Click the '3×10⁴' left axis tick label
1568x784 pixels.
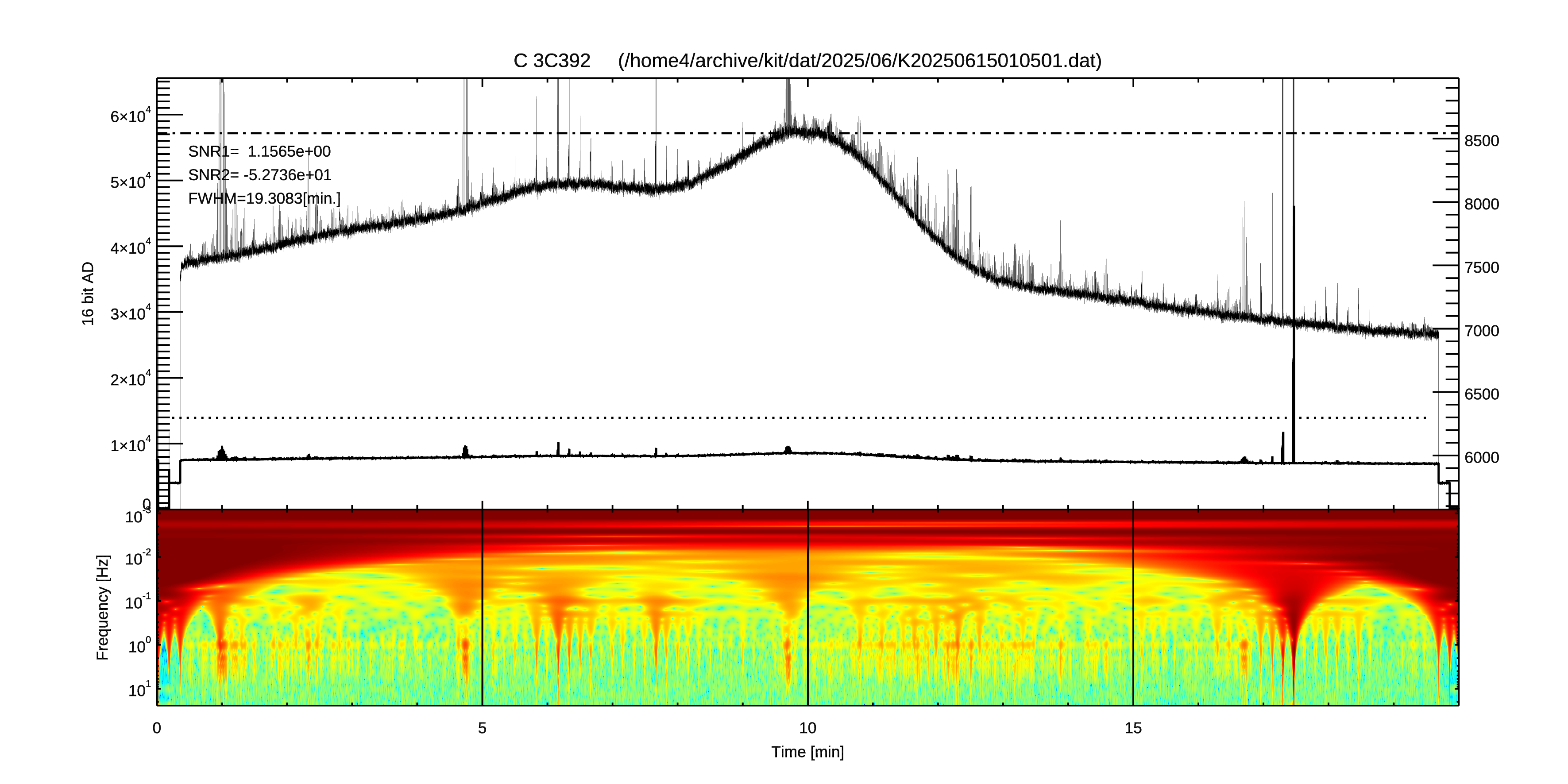pyautogui.click(x=130, y=312)
